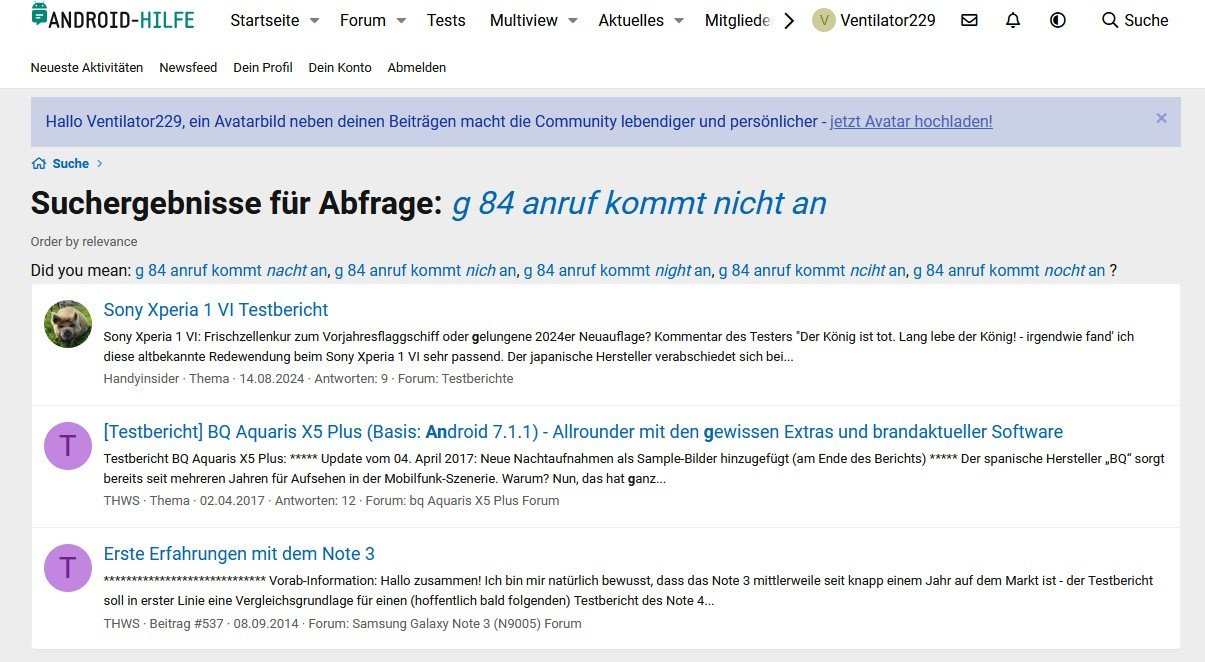The width and height of the screenshot is (1205, 662).
Task: Expand the Multiview dropdown arrow
Action: click(x=573, y=21)
